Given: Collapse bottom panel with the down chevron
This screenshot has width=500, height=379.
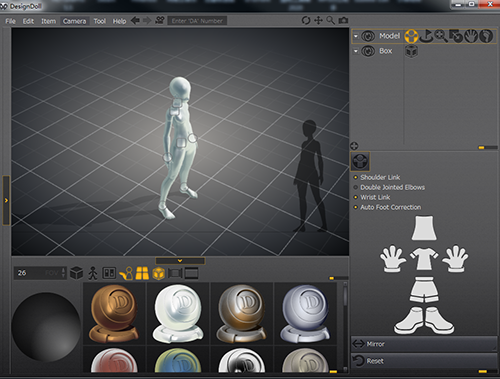Looking at the screenshot, I should (x=180, y=261).
